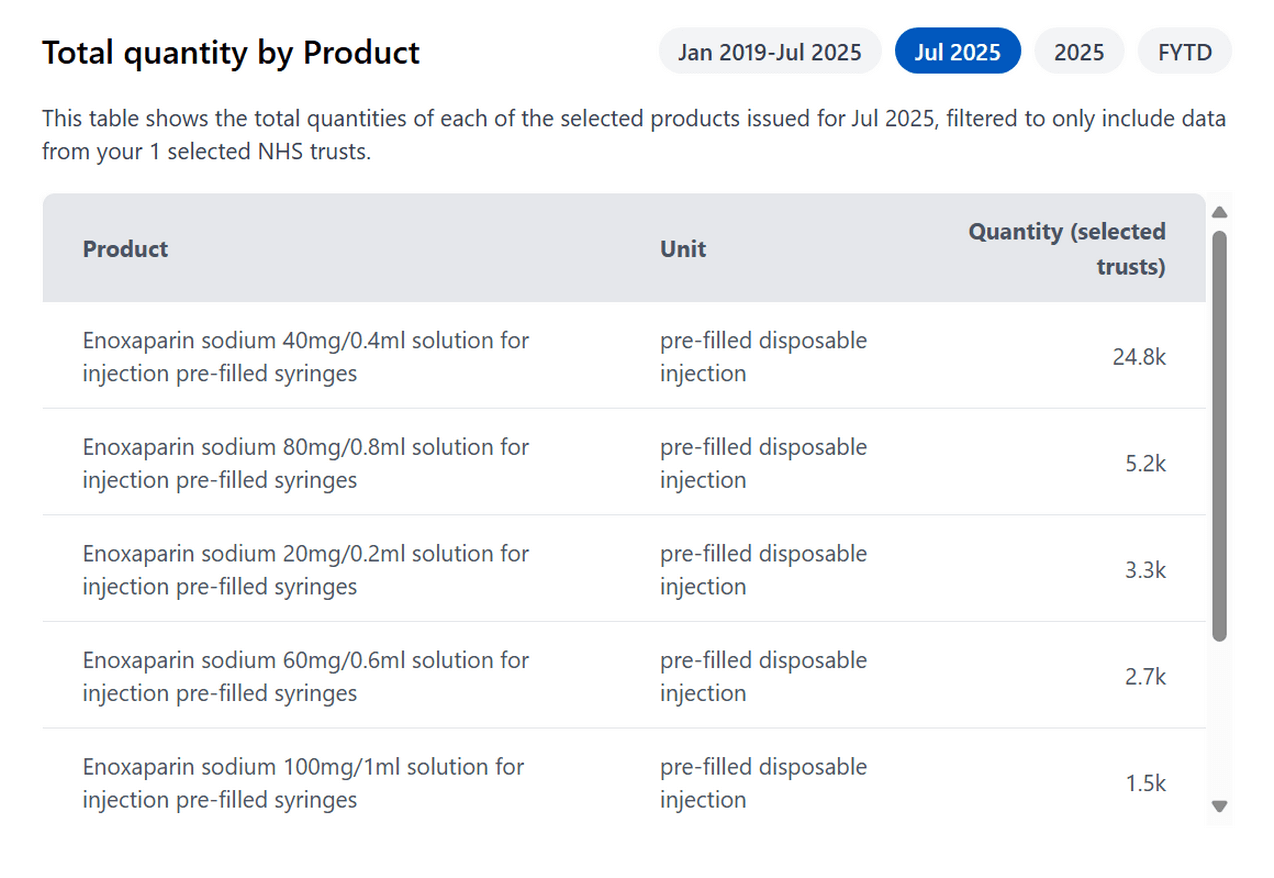The width and height of the screenshot is (1274, 878).
Task: Click the 1.5k quantity cell
Action: click(x=1146, y=783)
